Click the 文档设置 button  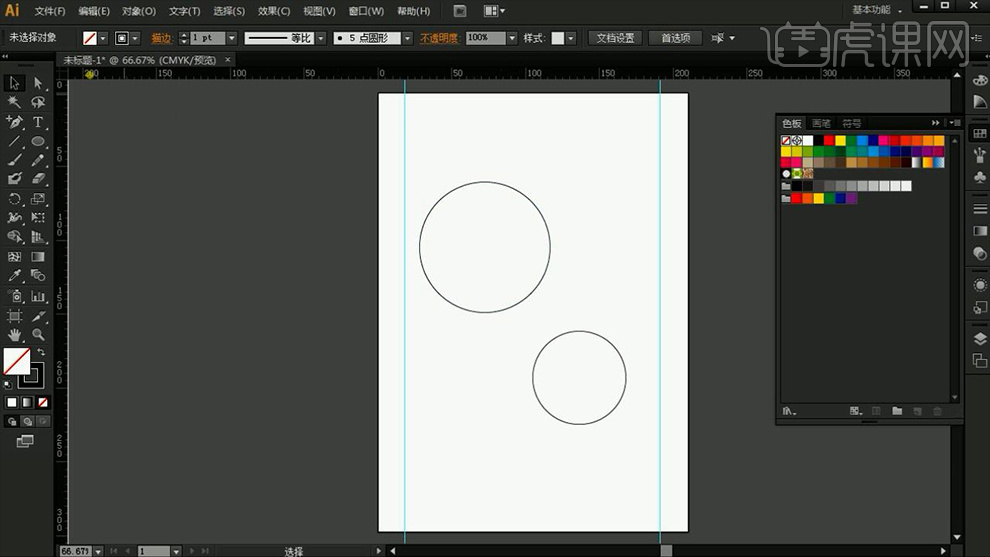615,38
